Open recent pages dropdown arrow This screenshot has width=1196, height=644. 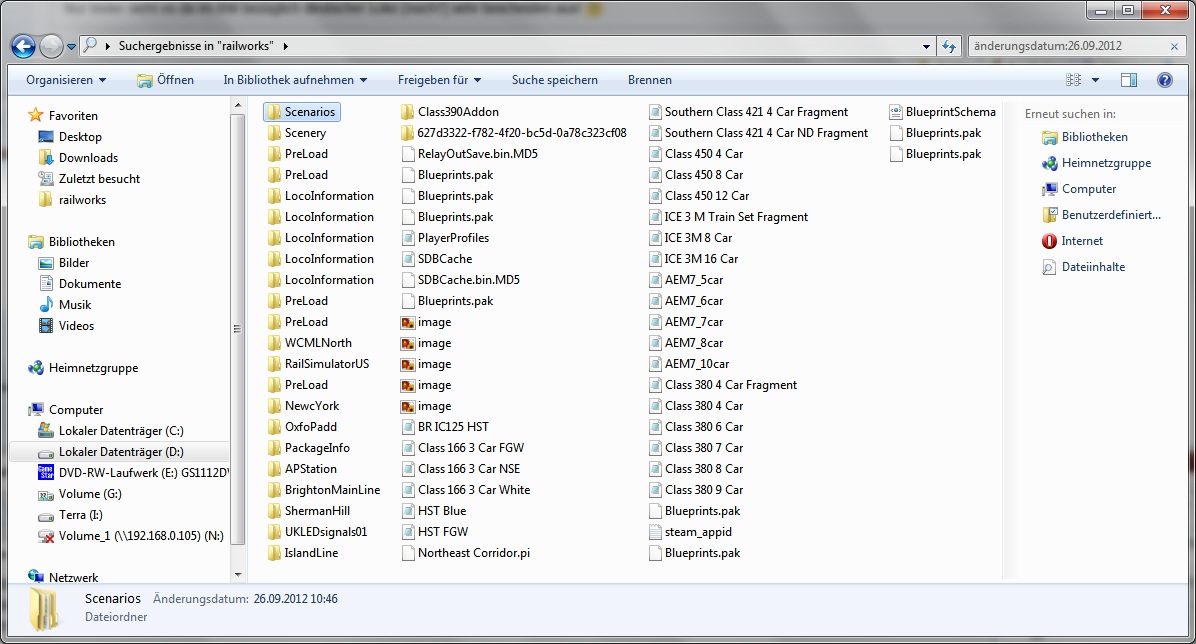(x=71, y=47)
